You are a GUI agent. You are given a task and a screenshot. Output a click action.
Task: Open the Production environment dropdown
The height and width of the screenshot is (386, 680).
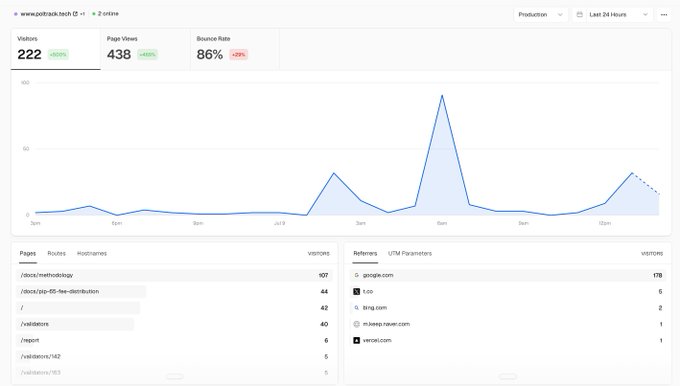pos(540,15)
